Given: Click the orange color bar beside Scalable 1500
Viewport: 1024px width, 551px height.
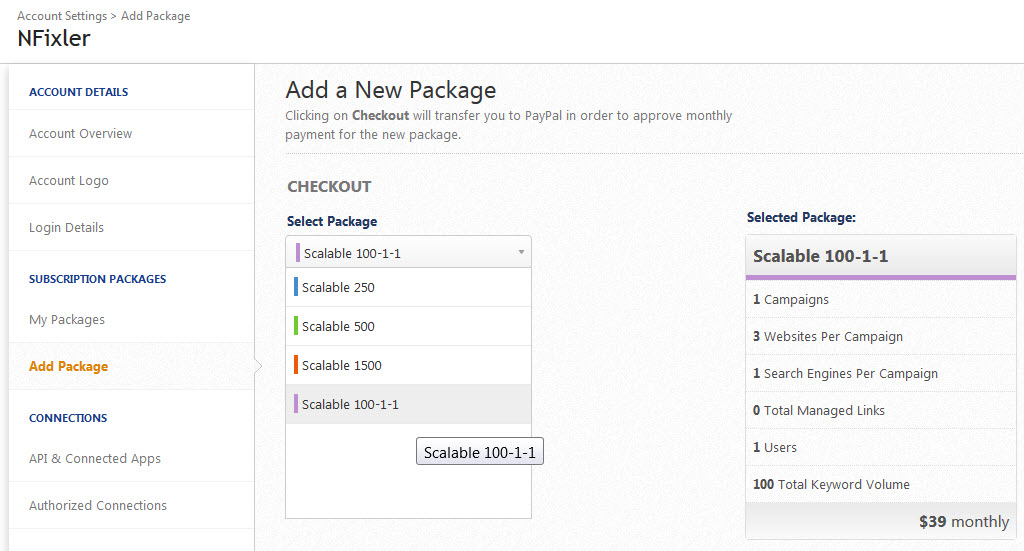Looking at the screenshot, I should tap(296, 366).
